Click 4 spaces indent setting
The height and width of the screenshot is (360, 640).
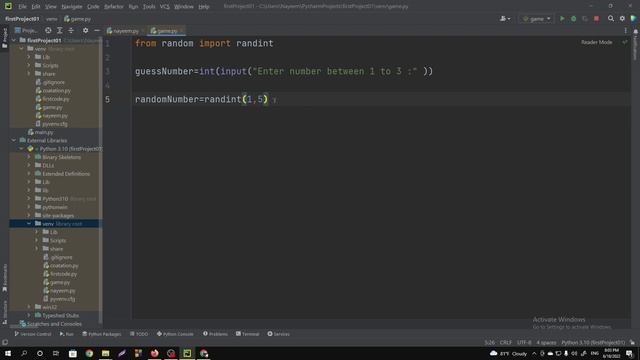(x=546, y=342)
